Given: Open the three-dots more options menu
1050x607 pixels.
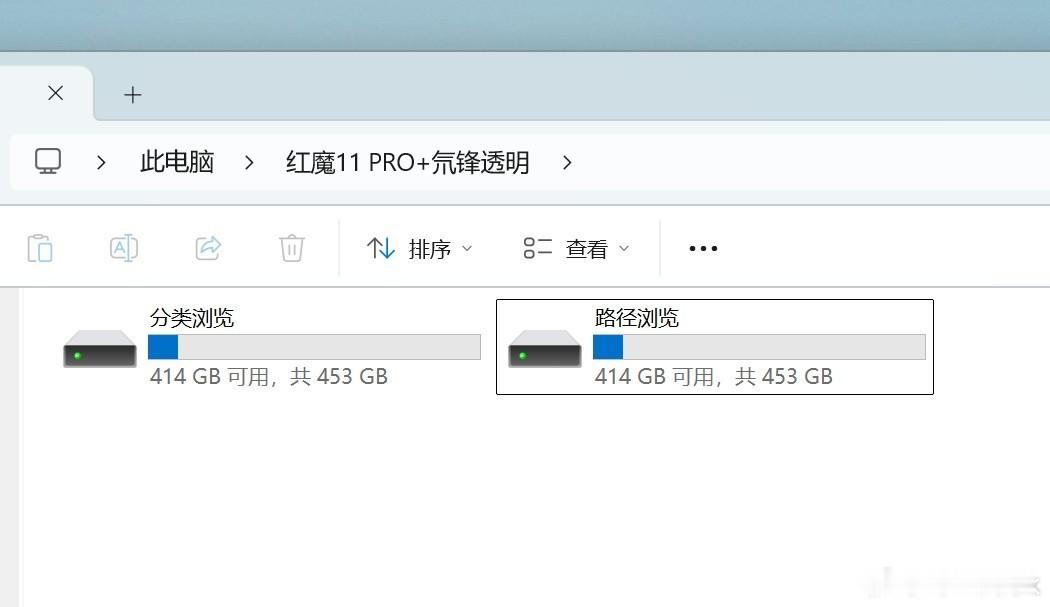Looking at the screenshot, I should point(703,249).
